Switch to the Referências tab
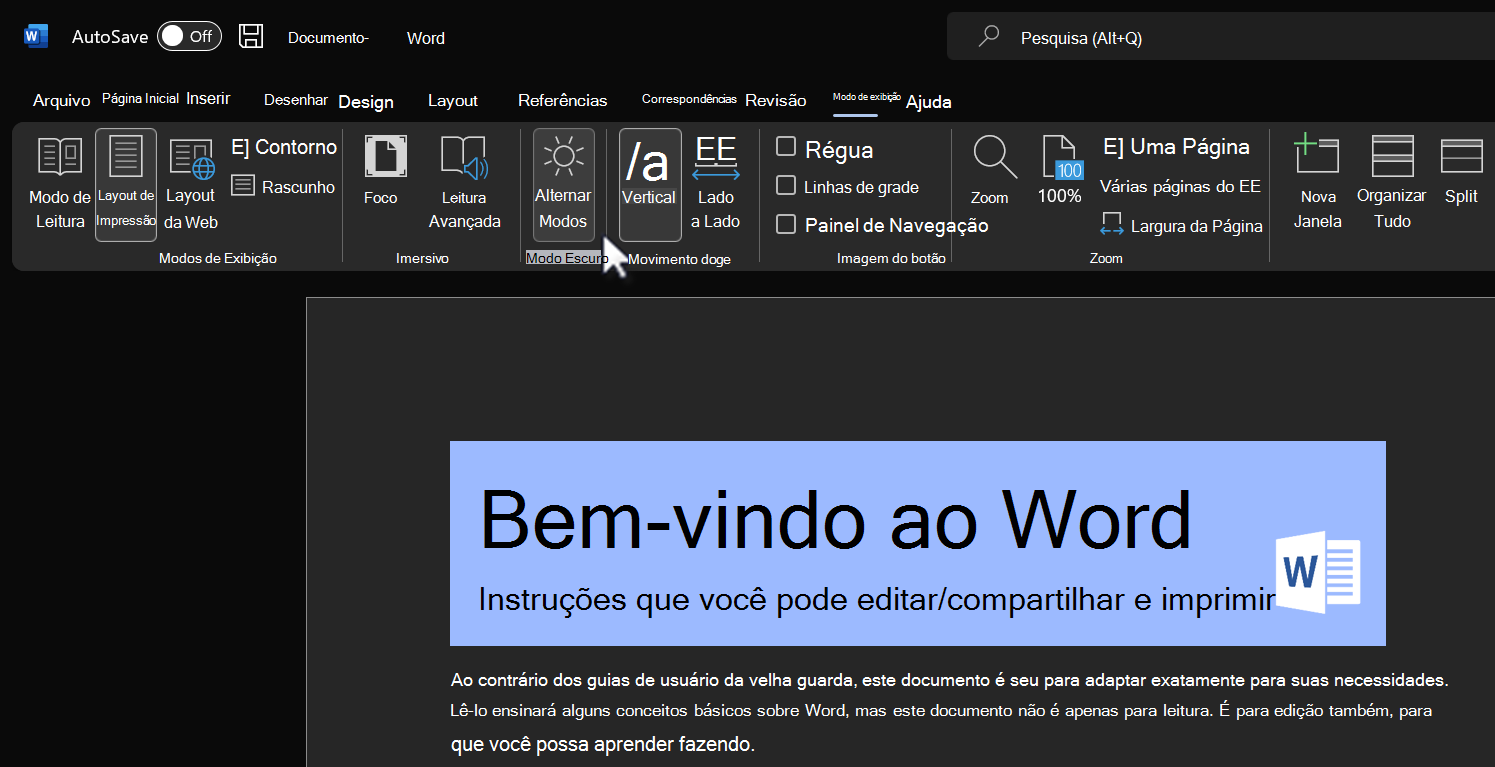This screenshot has width=1495, height=767. (562, 100)
